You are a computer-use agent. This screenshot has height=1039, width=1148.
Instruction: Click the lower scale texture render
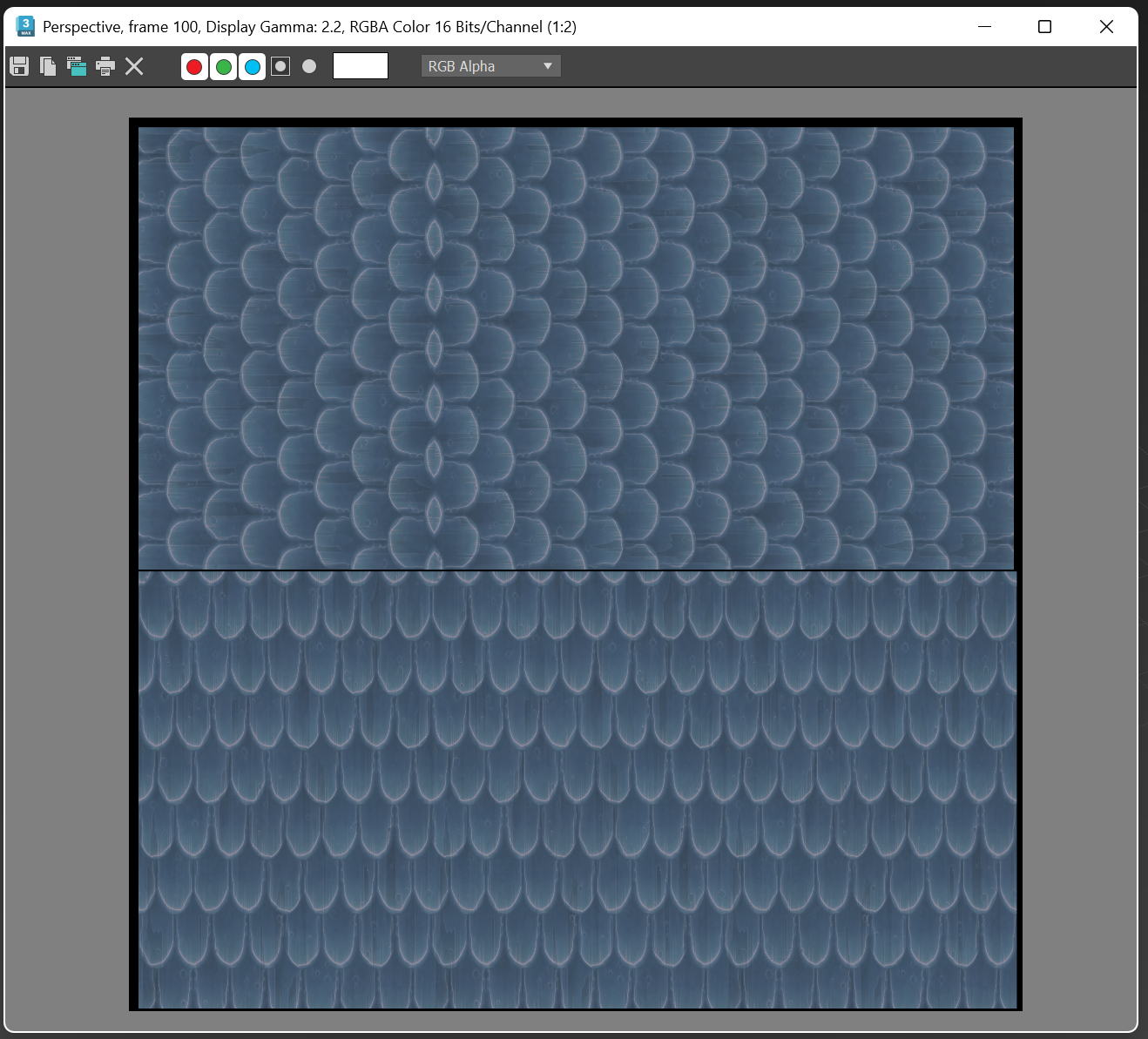click(x=577, y=790)
